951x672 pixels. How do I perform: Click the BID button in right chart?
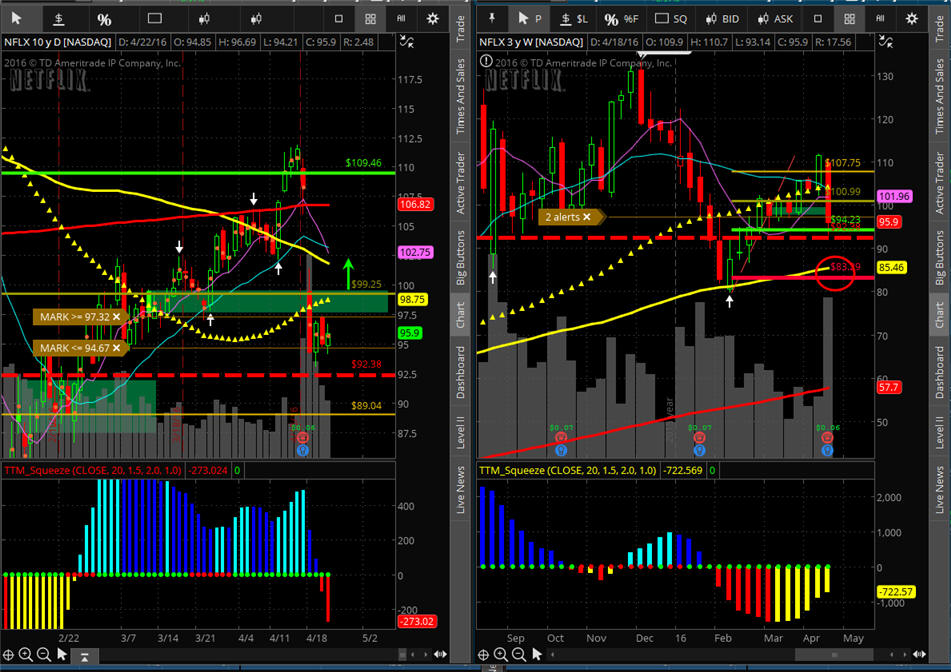[722, 19]
